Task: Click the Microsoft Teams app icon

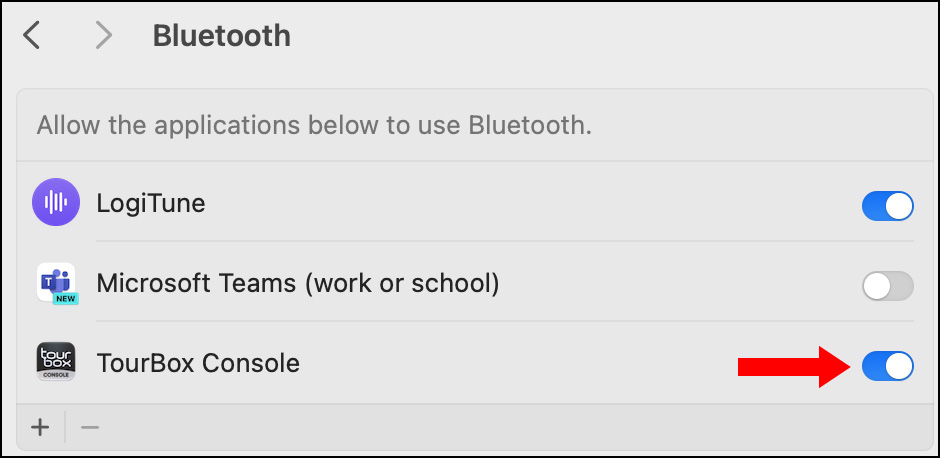Action: 56,284
